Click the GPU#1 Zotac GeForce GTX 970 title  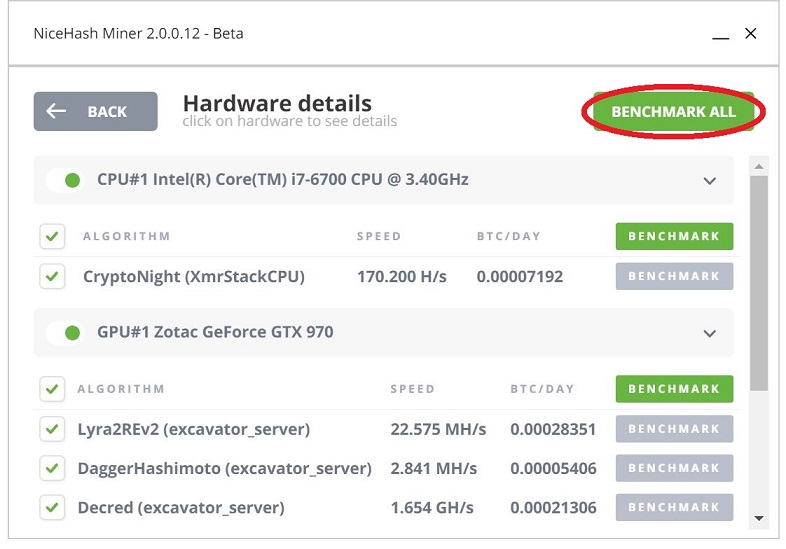[215, 332]
